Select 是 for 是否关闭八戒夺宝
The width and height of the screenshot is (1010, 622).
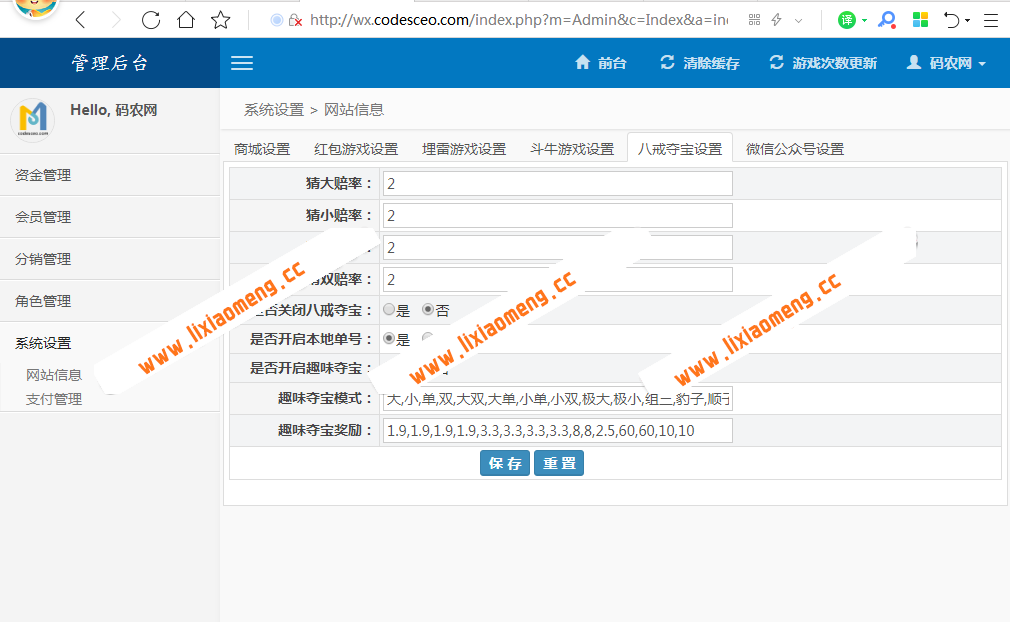coord(389,310)
